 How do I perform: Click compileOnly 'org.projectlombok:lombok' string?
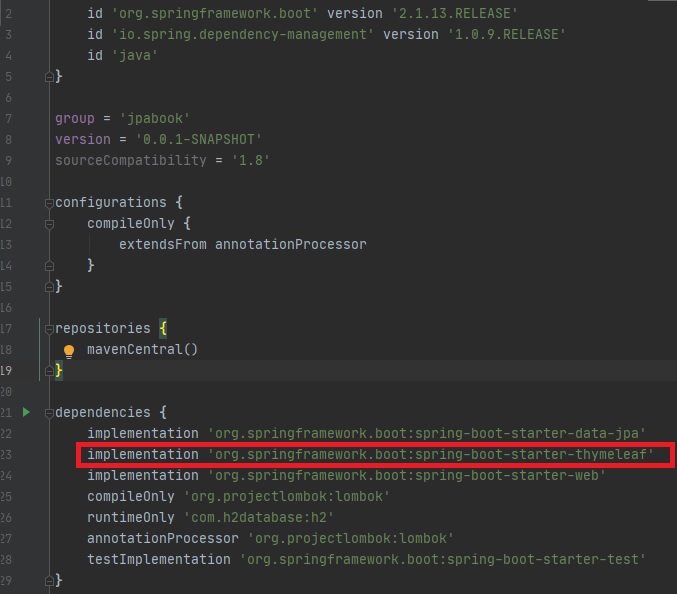click(286, 496)
